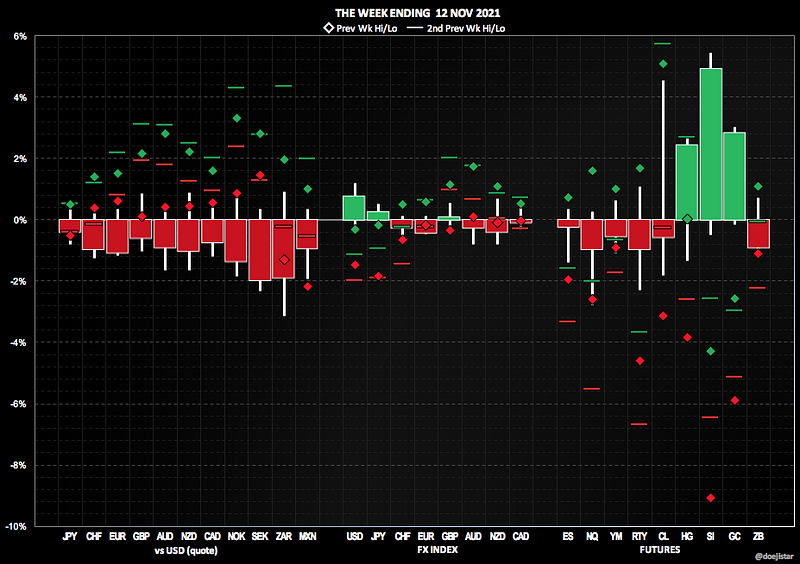Select the 'vs USD (quote)' group label
This screenshot has height=564, width=800.
186,550
